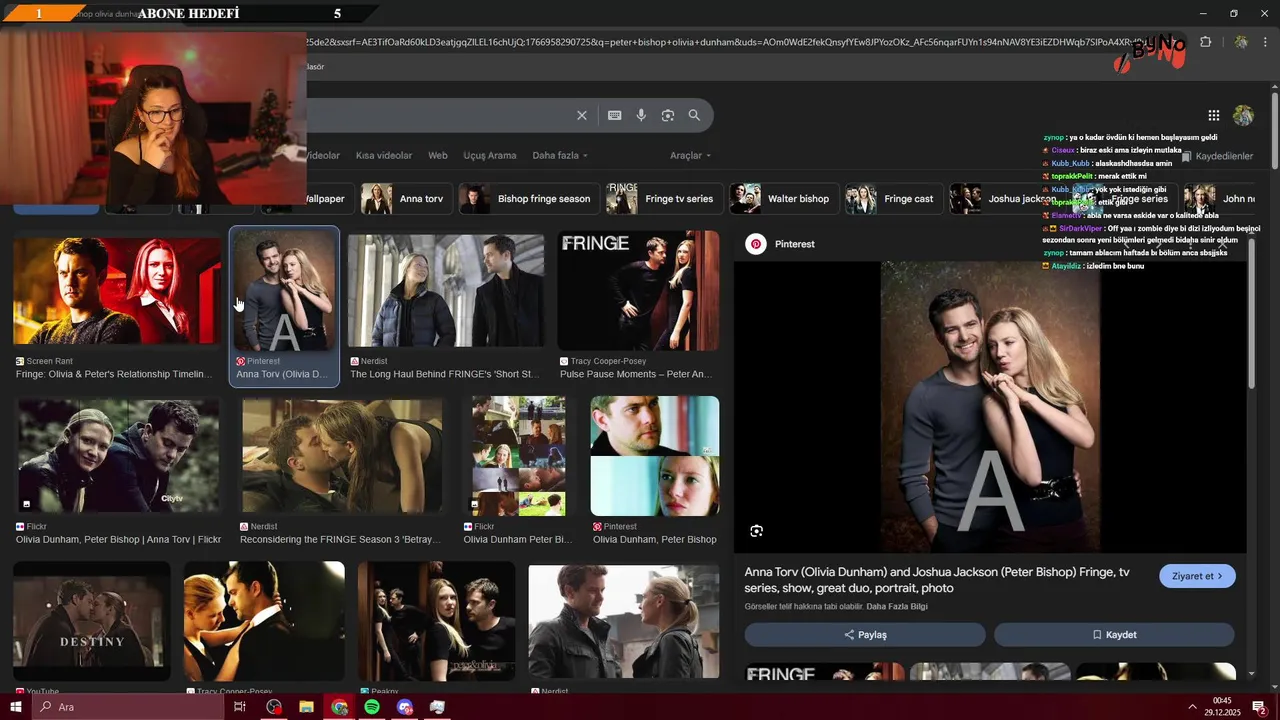Switch to the Kısa videolar tab
This screenshot has height=720, width=1280.
pos(384,156)
